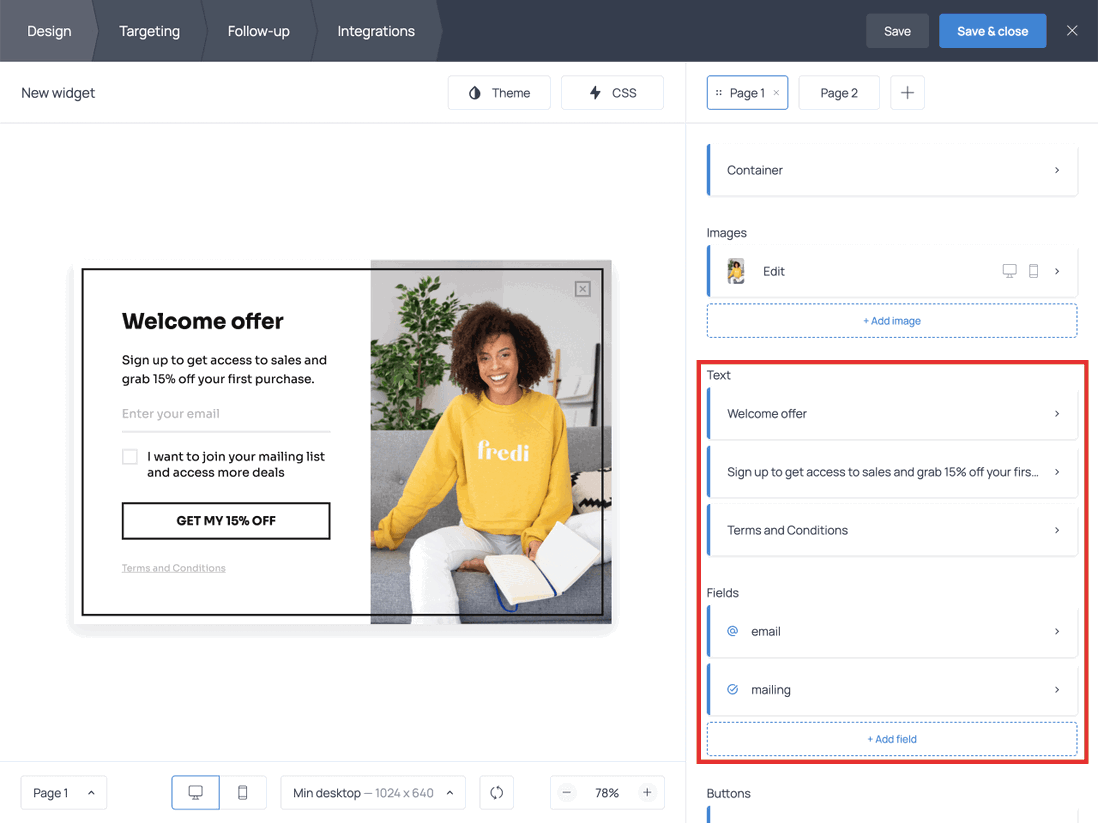This screenshot has width=1098, height=823.
Task: Open the Min desktop resolution dropdown
Action: tap(372, 792)
